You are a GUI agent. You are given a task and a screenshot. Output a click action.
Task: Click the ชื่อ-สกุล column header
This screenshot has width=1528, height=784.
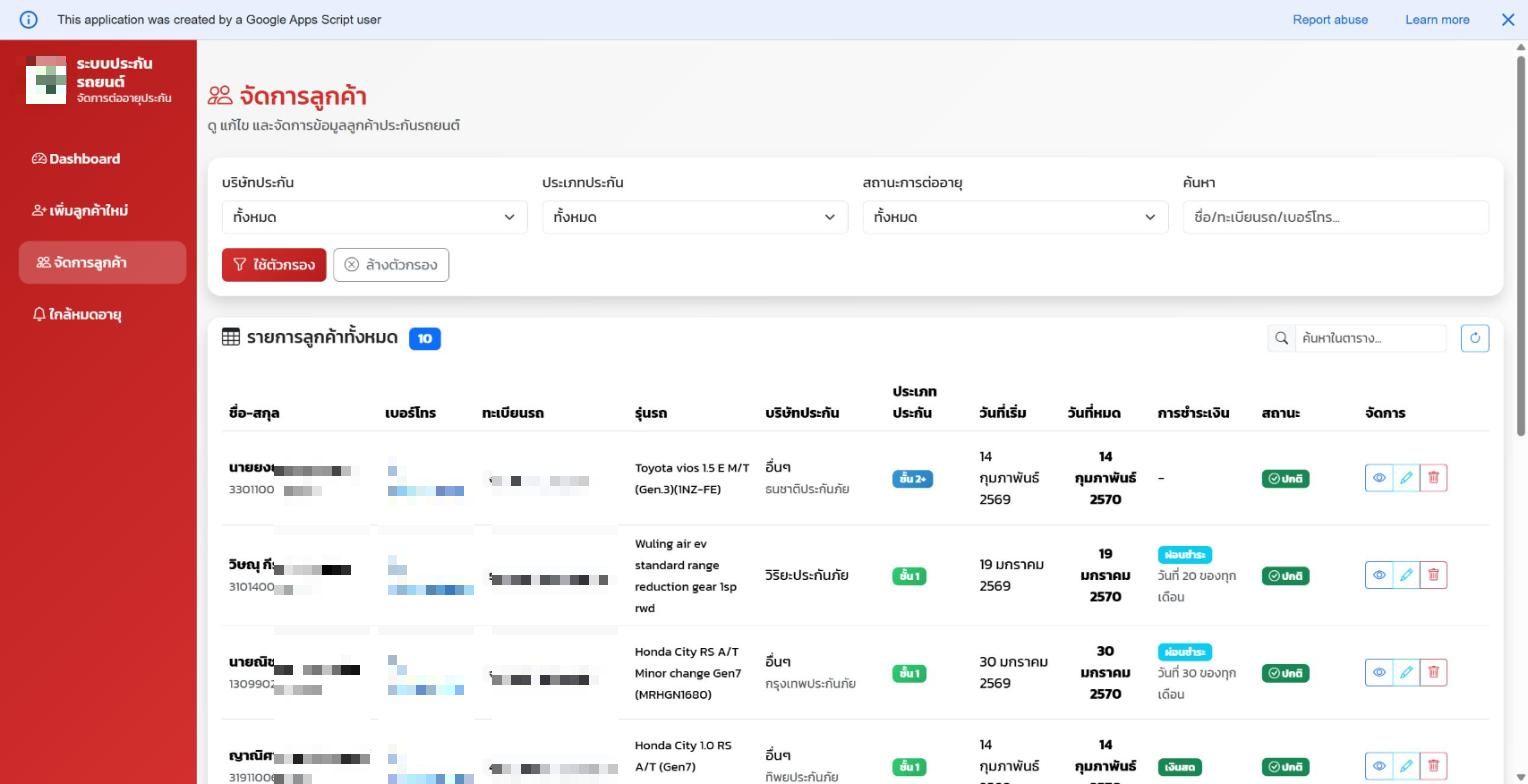pyautogui.click(x=254, y=413)
